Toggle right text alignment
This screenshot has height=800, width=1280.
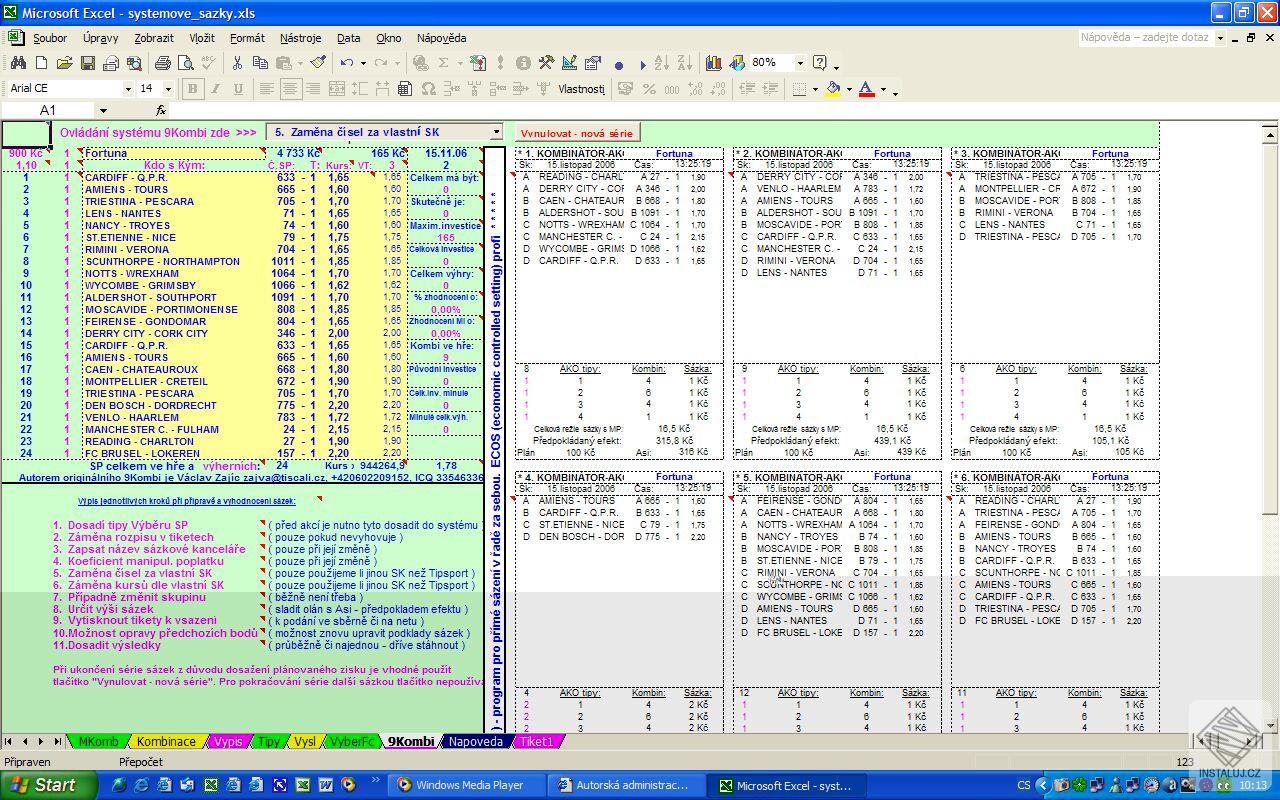[x=313, y=89]
